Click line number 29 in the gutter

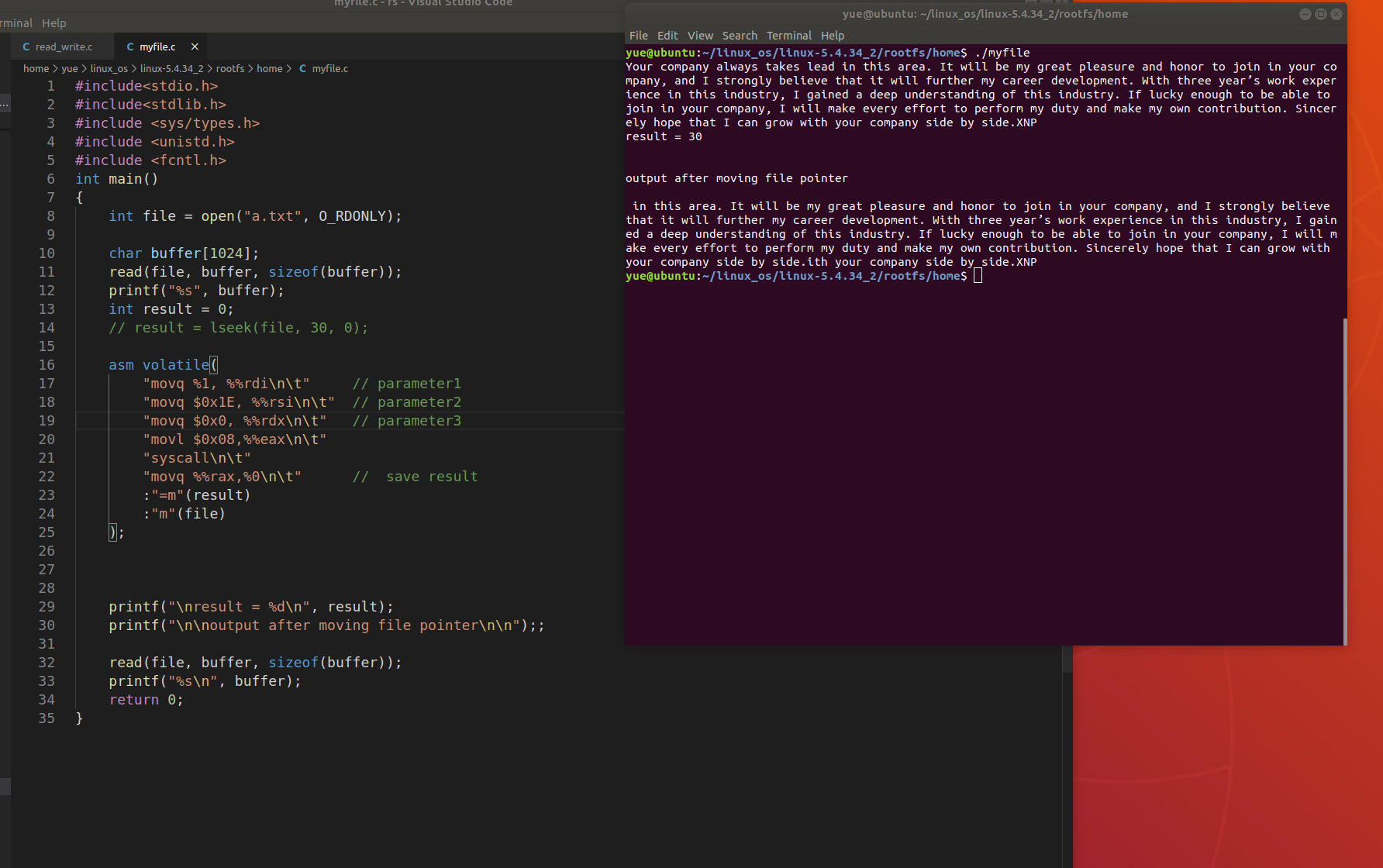(x=47, y=607)
